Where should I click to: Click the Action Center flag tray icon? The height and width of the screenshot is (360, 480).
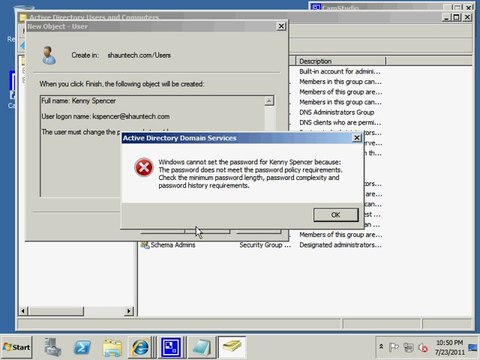tap(394, 347)
